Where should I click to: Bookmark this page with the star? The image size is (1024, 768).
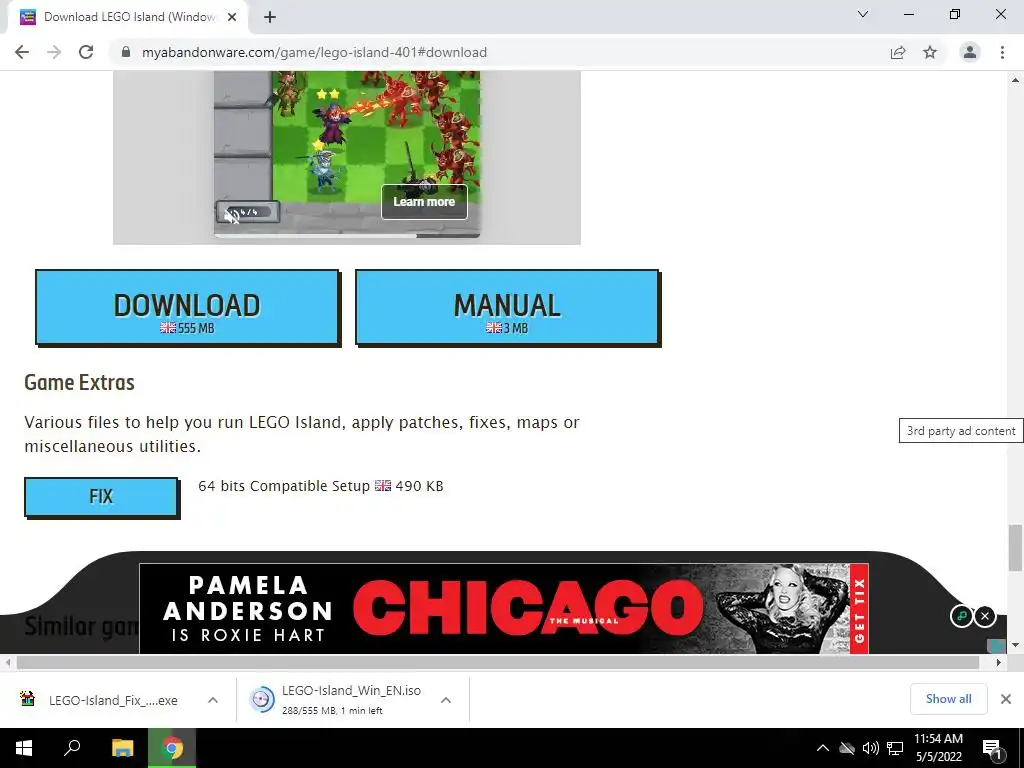tap(930, 52)
